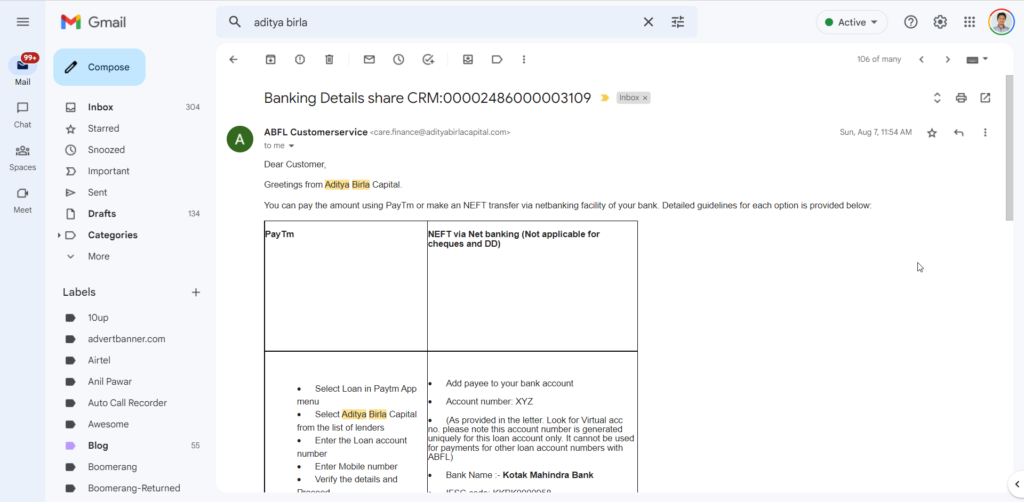The height and width of the screenshot is (502, 1024).
Task: Add the email to Tasks
Action: pos(428,59)
